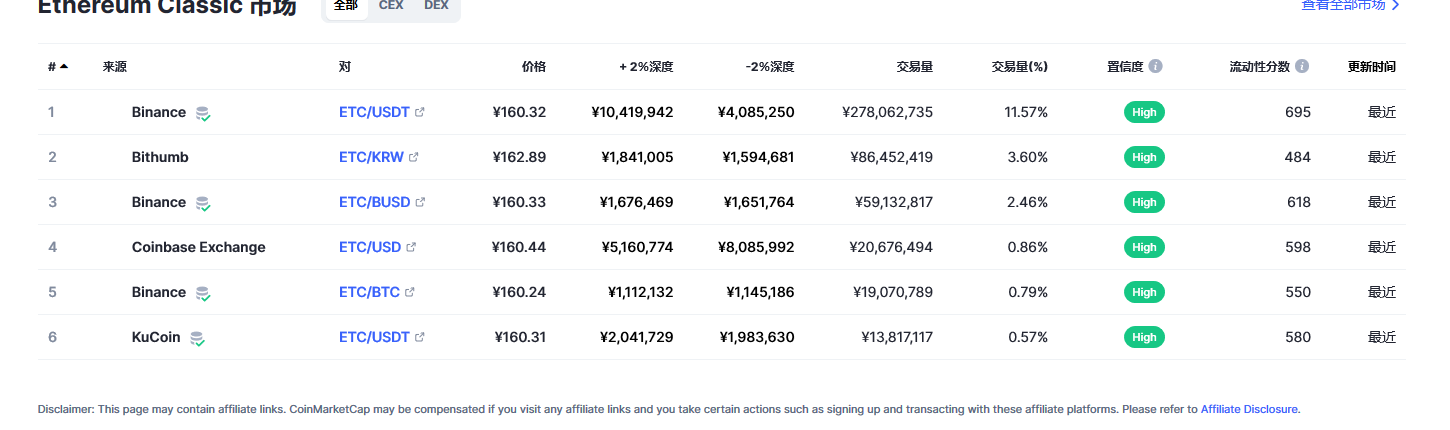This screenshot has height=430, width=1450.
Task: Click external link icon next to ETC/KRW
Action: (x=414, y=157)
